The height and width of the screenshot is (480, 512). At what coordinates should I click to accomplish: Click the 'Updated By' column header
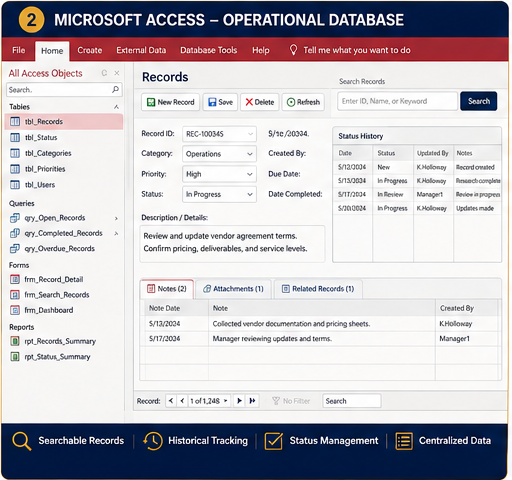pyautogui.click(x=433, y=153)
